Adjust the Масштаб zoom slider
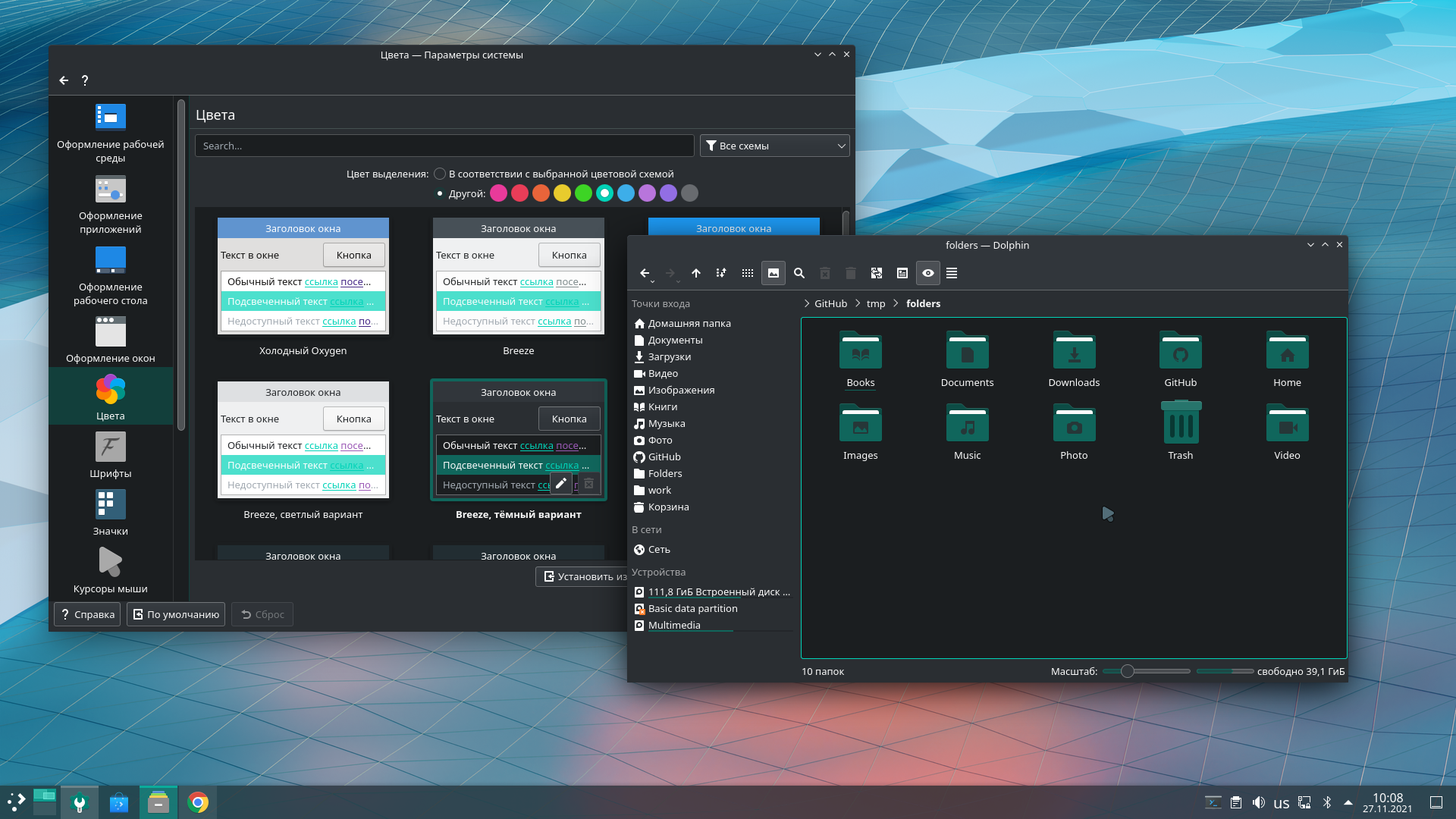 point(1147,671)
